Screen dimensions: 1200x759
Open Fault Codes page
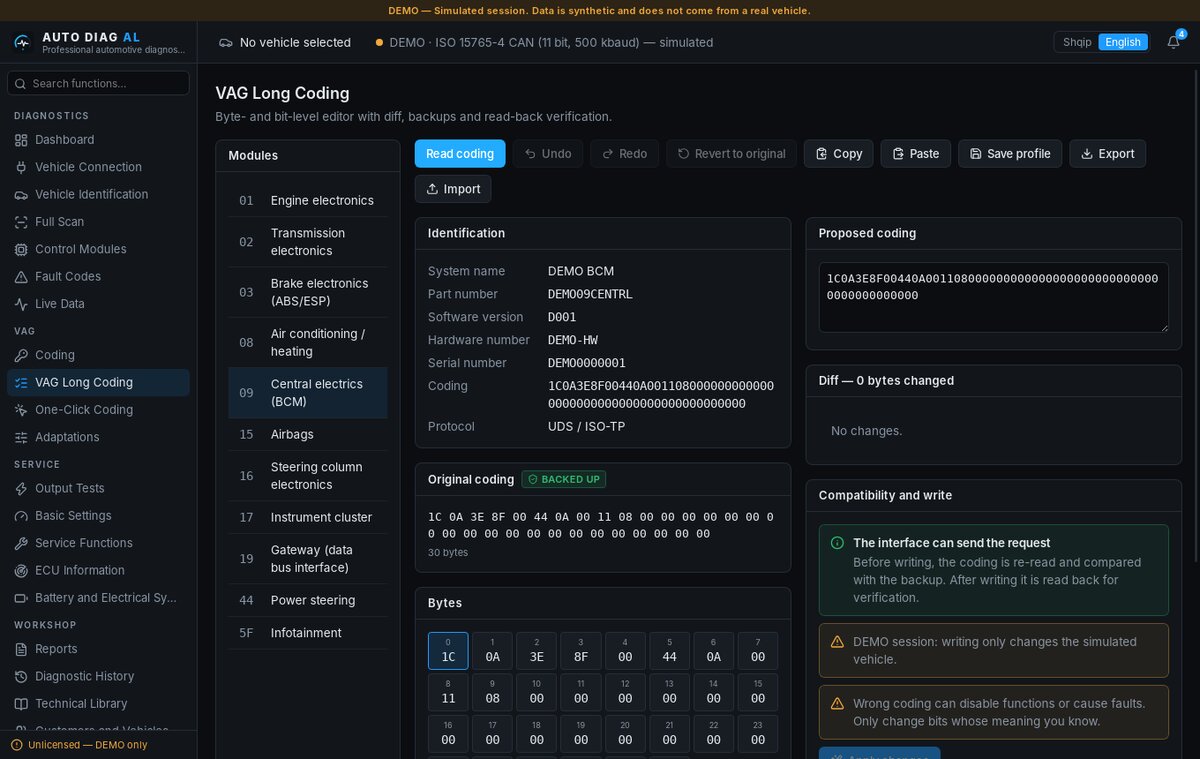pyautogui.click(x=98, y=276)
